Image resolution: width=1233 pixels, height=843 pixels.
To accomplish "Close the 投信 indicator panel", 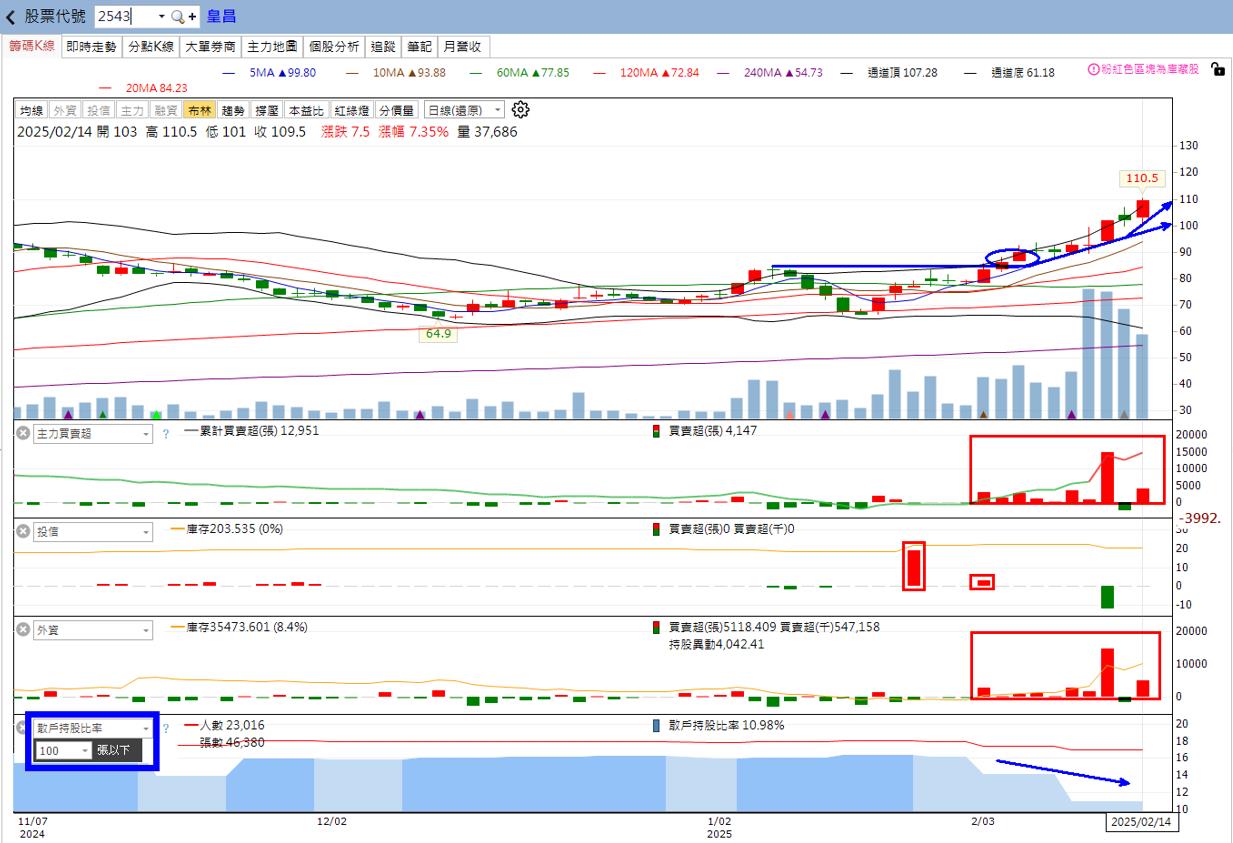I will 23,532.
